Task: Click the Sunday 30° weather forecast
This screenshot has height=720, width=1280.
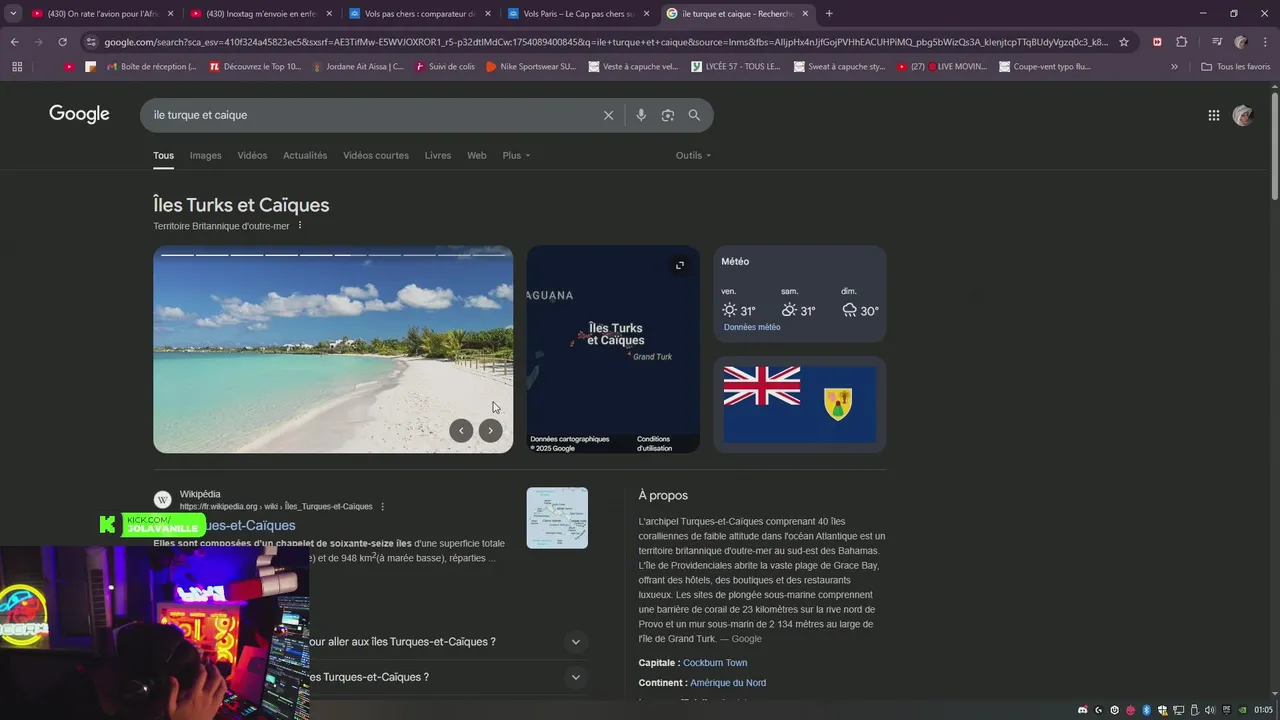Action: tap(860, 303)
